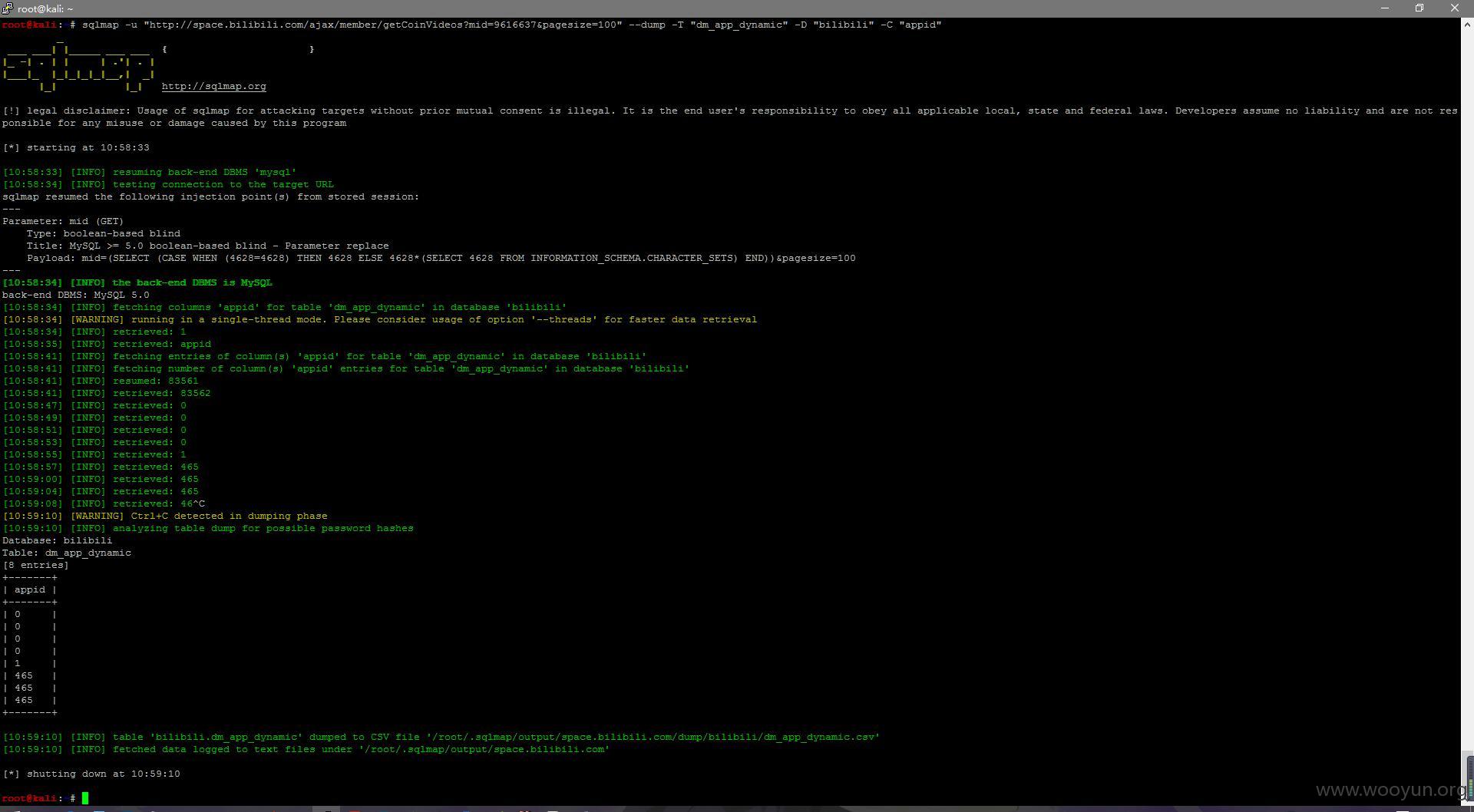Click 'Title: MySQL >= 5.0 boolean-based blind' line
Image resolution: width=1474 pixels, height=812 pixels.
point(207,246)
